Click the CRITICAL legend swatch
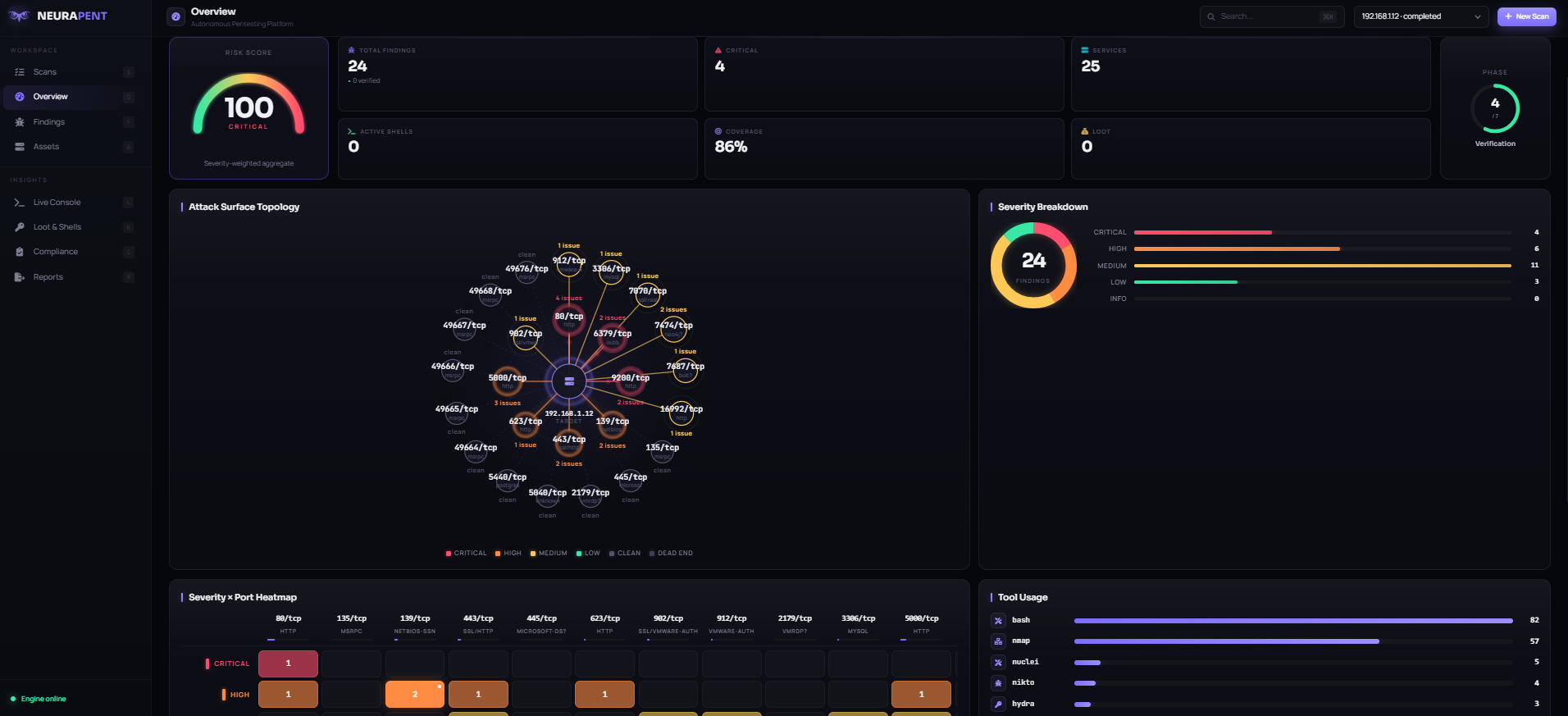 [449, 554]
